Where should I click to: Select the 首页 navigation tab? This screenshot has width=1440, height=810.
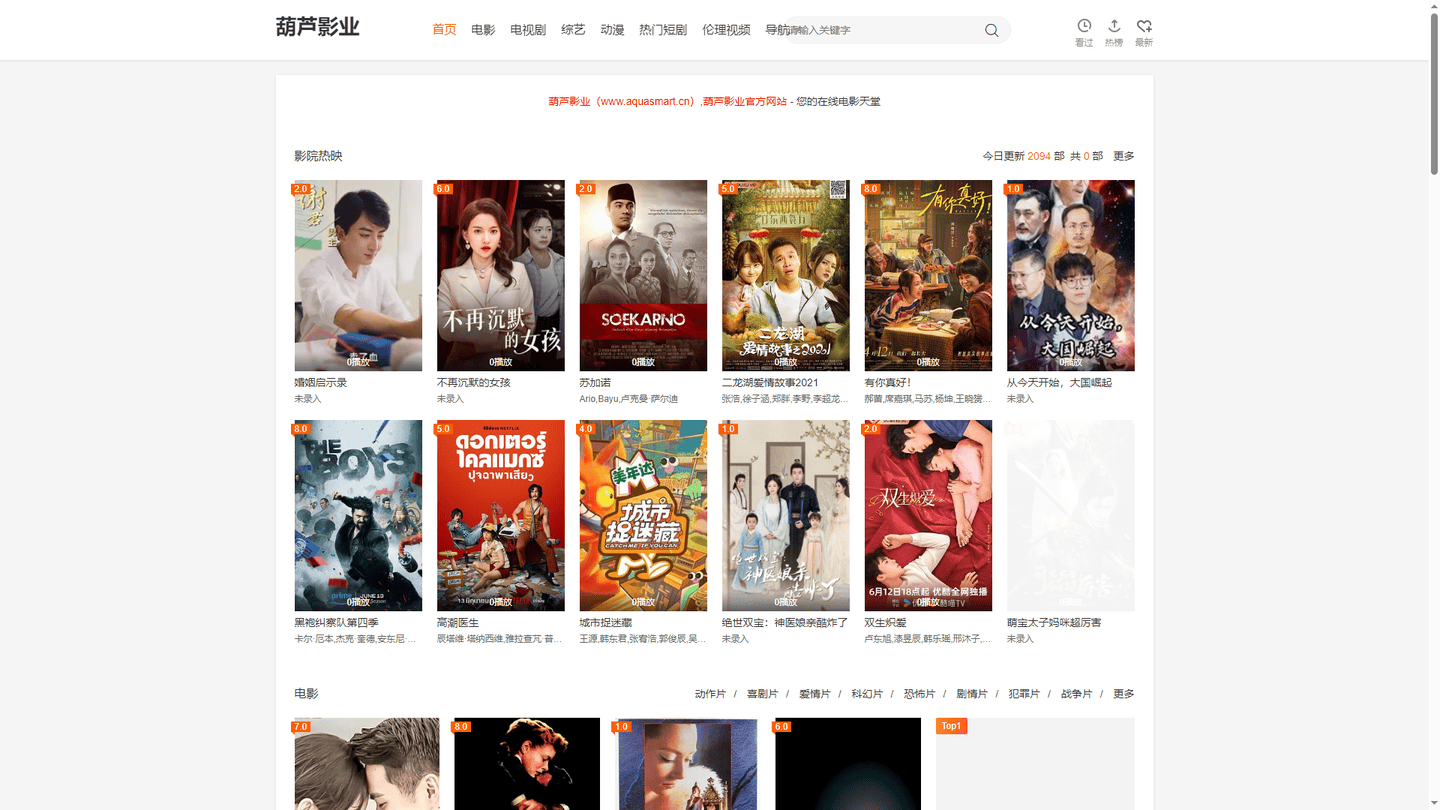tap(444, 30)
